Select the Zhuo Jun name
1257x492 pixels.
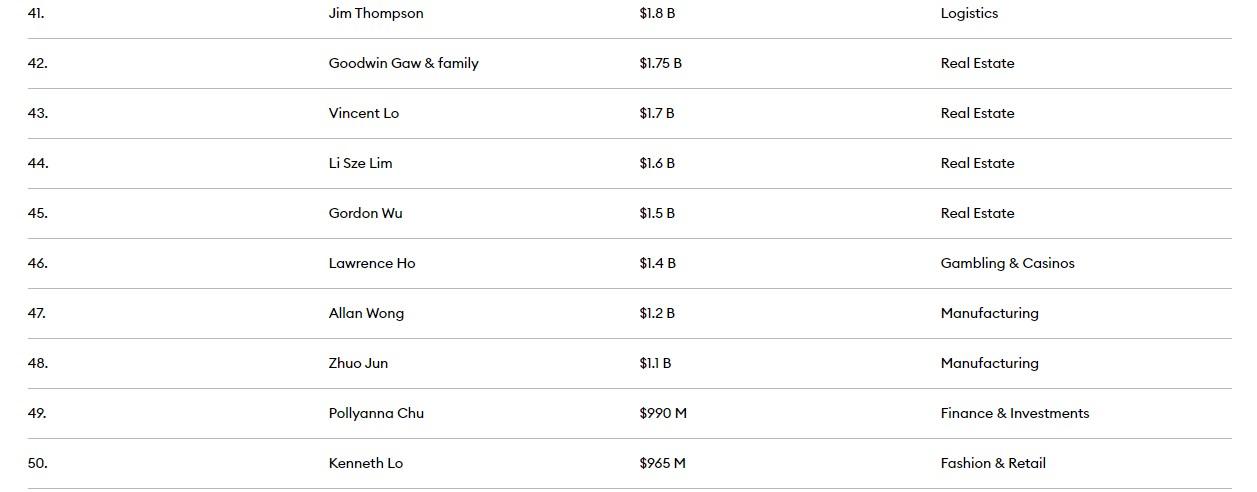(358, 363)
